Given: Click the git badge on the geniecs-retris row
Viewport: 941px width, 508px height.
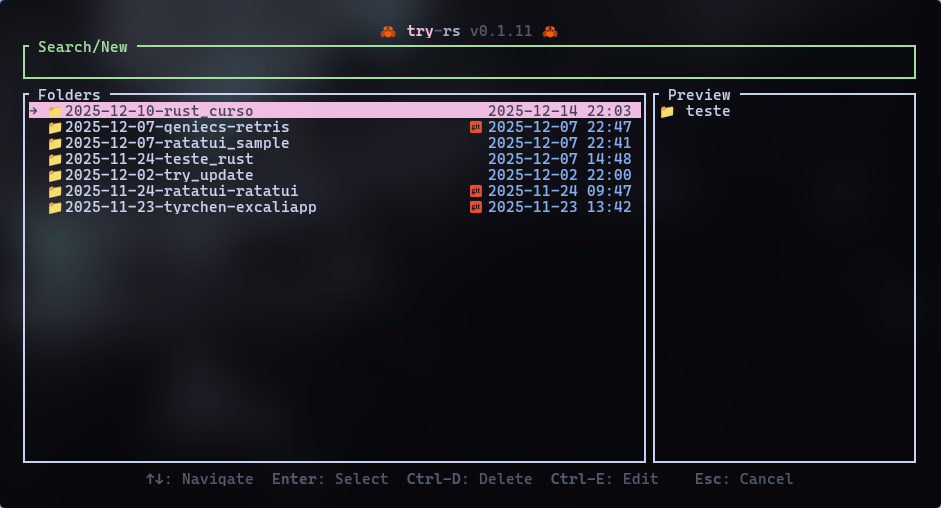Looking at the screenshot, I should click(x=476, y=127).
